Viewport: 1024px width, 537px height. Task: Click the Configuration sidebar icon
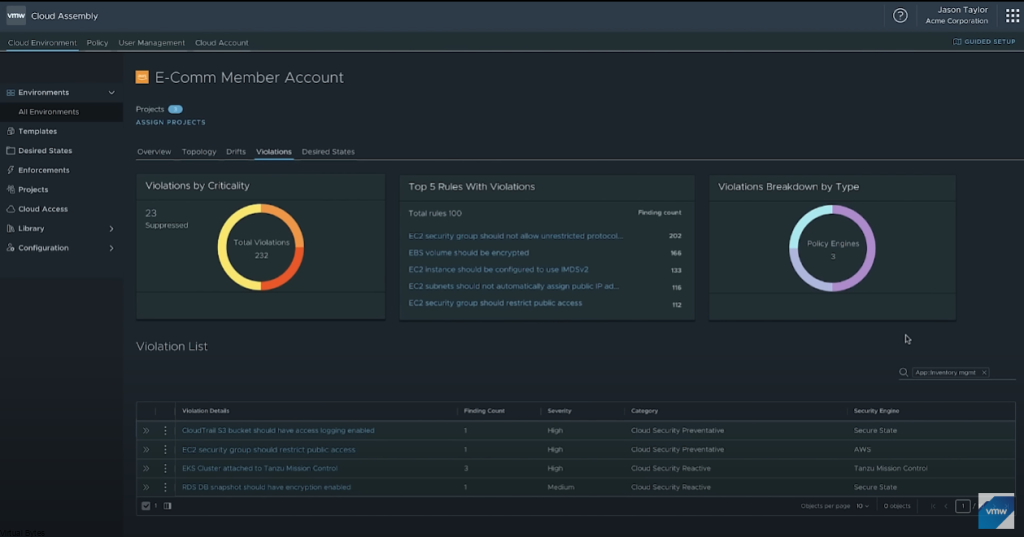coord(10,248)
